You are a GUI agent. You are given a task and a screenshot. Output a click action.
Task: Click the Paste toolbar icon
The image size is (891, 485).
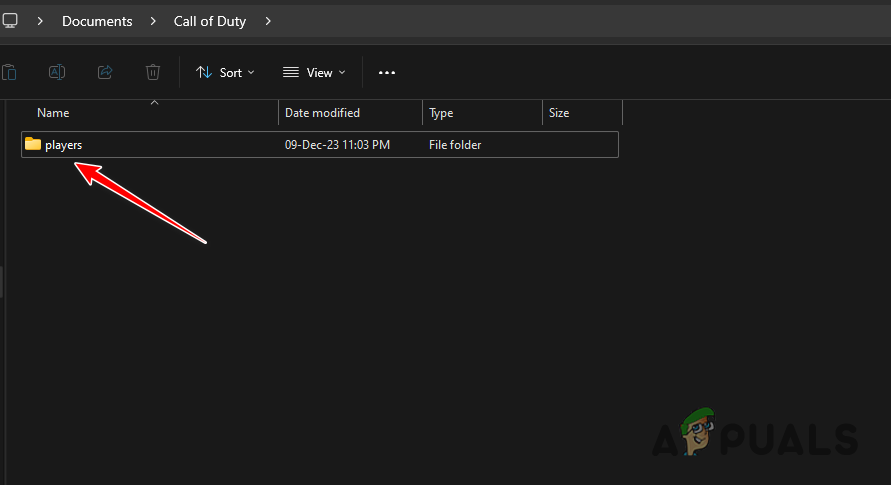9,73
